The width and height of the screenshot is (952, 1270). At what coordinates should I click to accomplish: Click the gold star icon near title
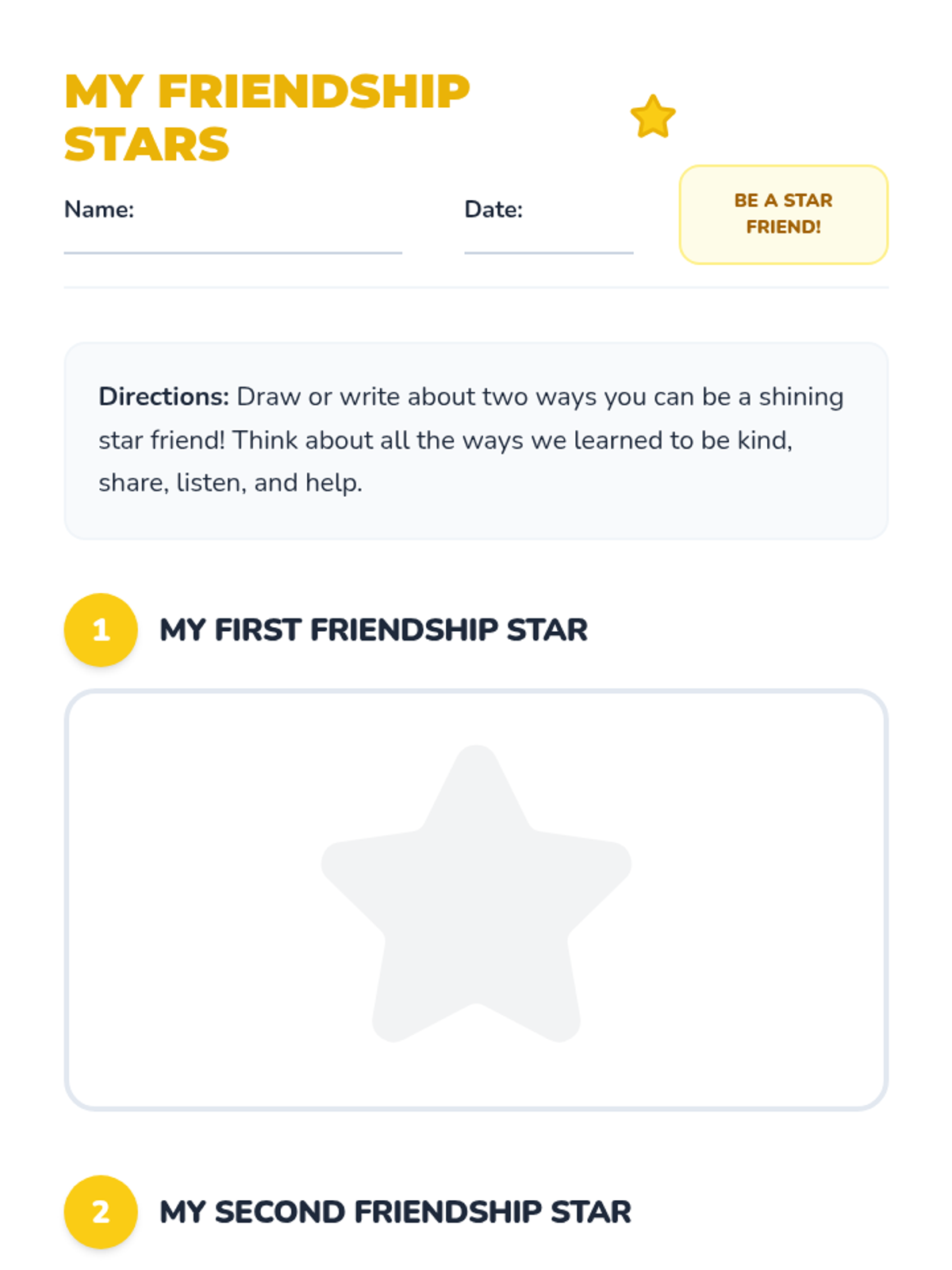[x=653, y=116]
